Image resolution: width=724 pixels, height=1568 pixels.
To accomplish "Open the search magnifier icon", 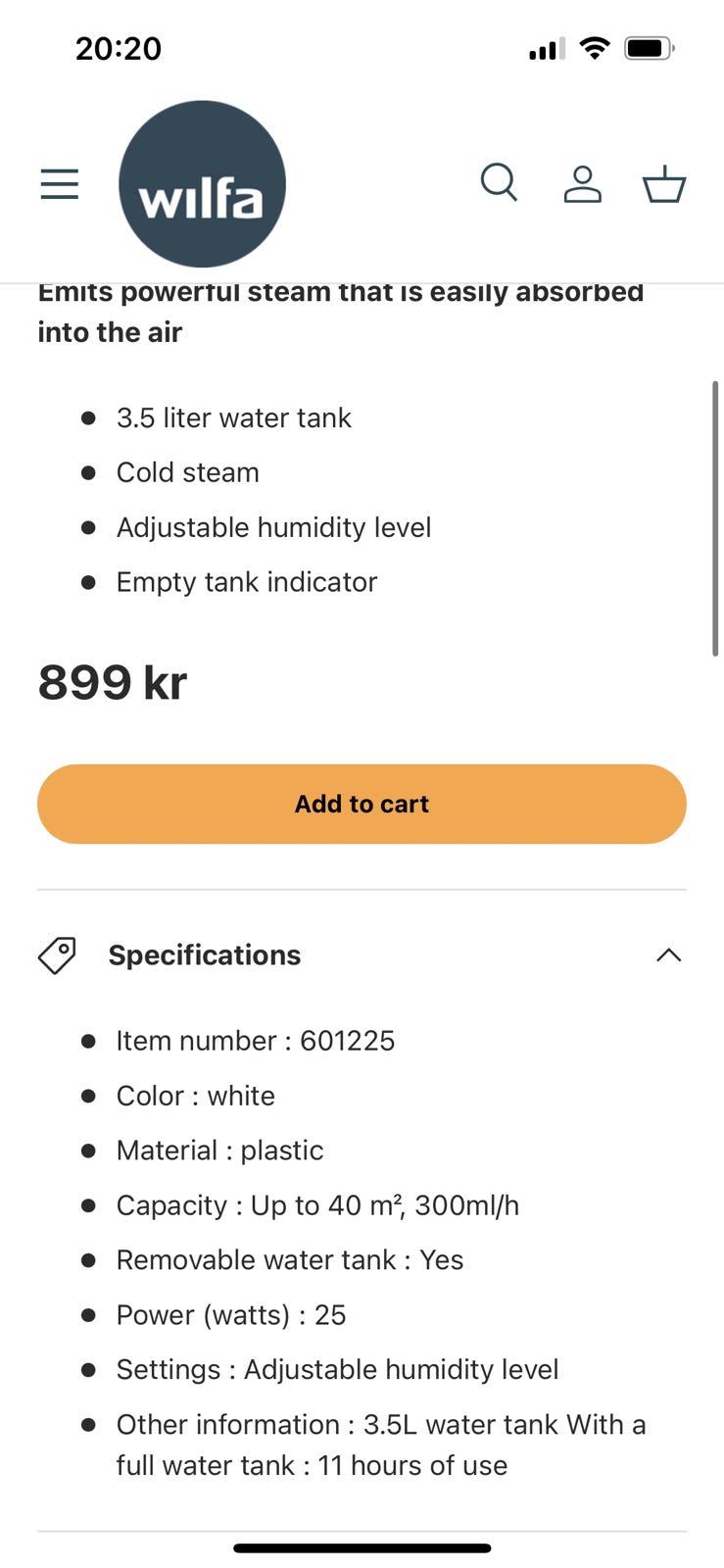I will 499,182.
